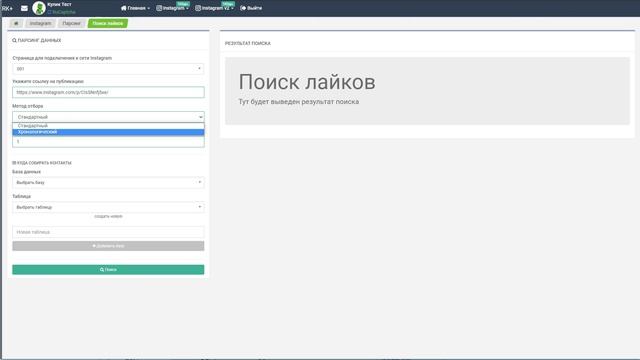Click the green Поиск search button
The image size is (640, 360).
click(x=108, y=269)
